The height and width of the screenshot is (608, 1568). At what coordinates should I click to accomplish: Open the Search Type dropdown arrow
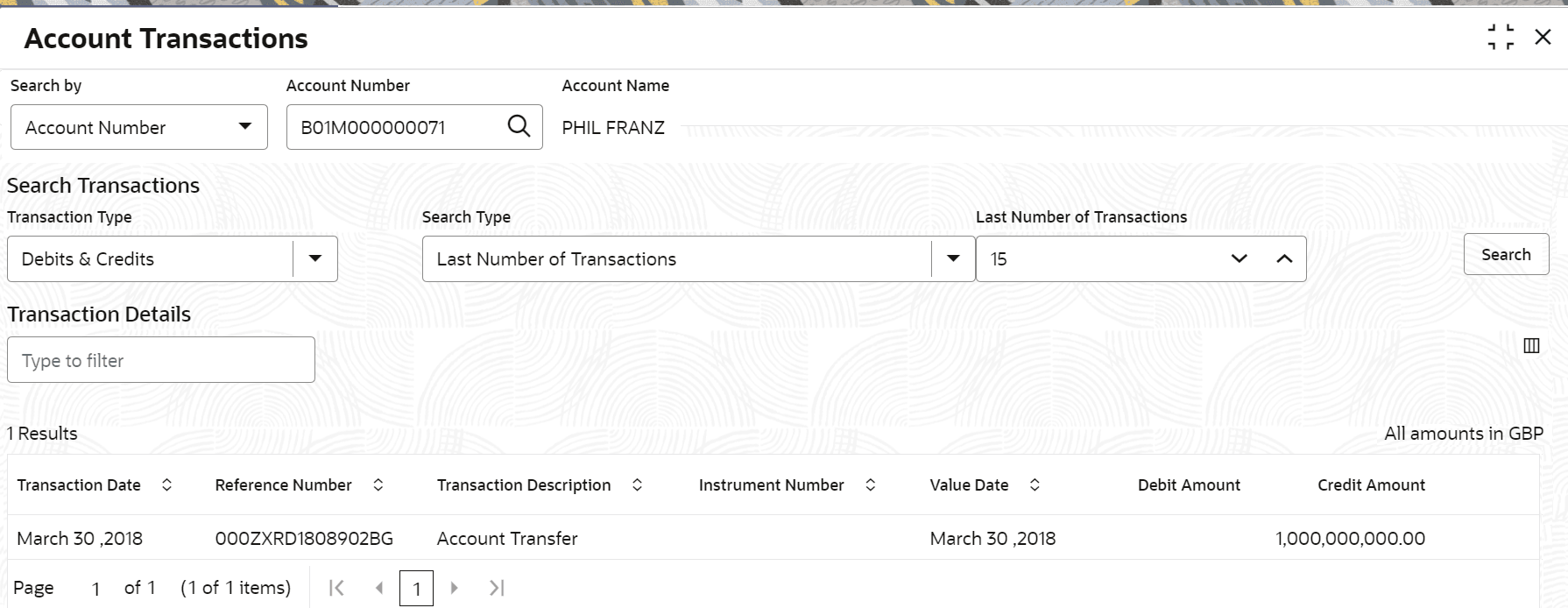click(953, 258)
